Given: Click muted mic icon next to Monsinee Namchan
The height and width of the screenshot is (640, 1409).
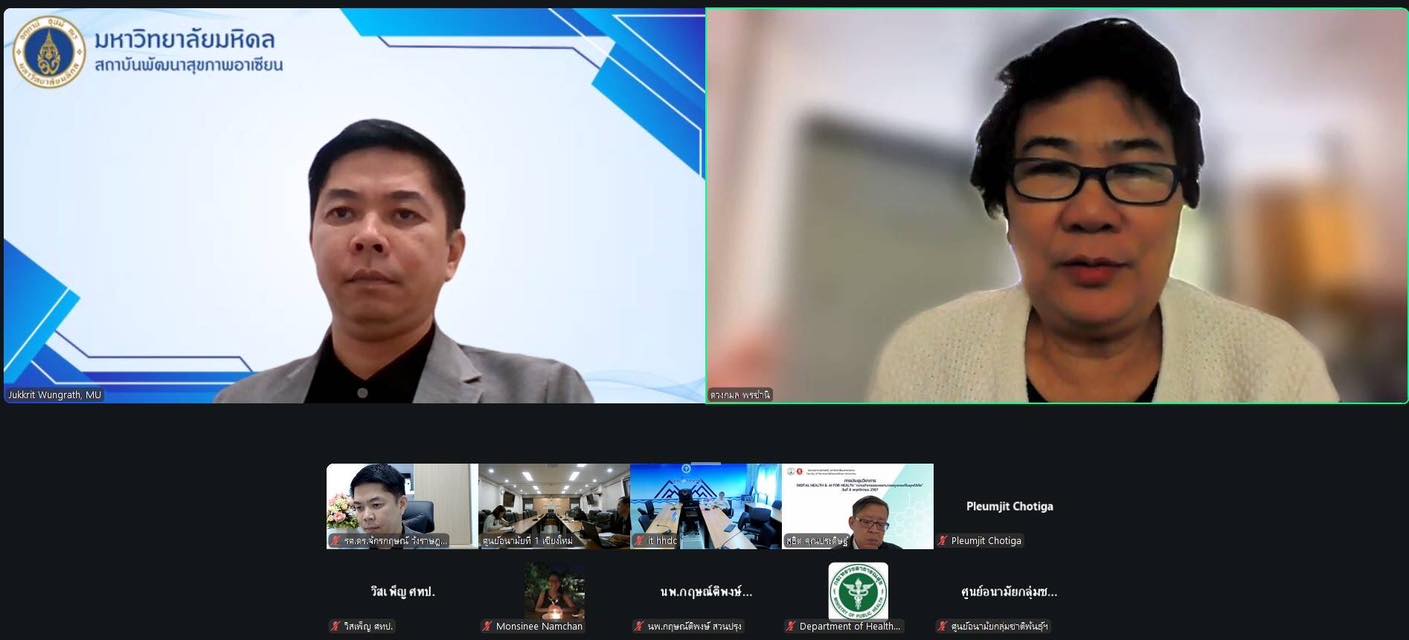Looking at the screenshot, I should pos(487,627).
